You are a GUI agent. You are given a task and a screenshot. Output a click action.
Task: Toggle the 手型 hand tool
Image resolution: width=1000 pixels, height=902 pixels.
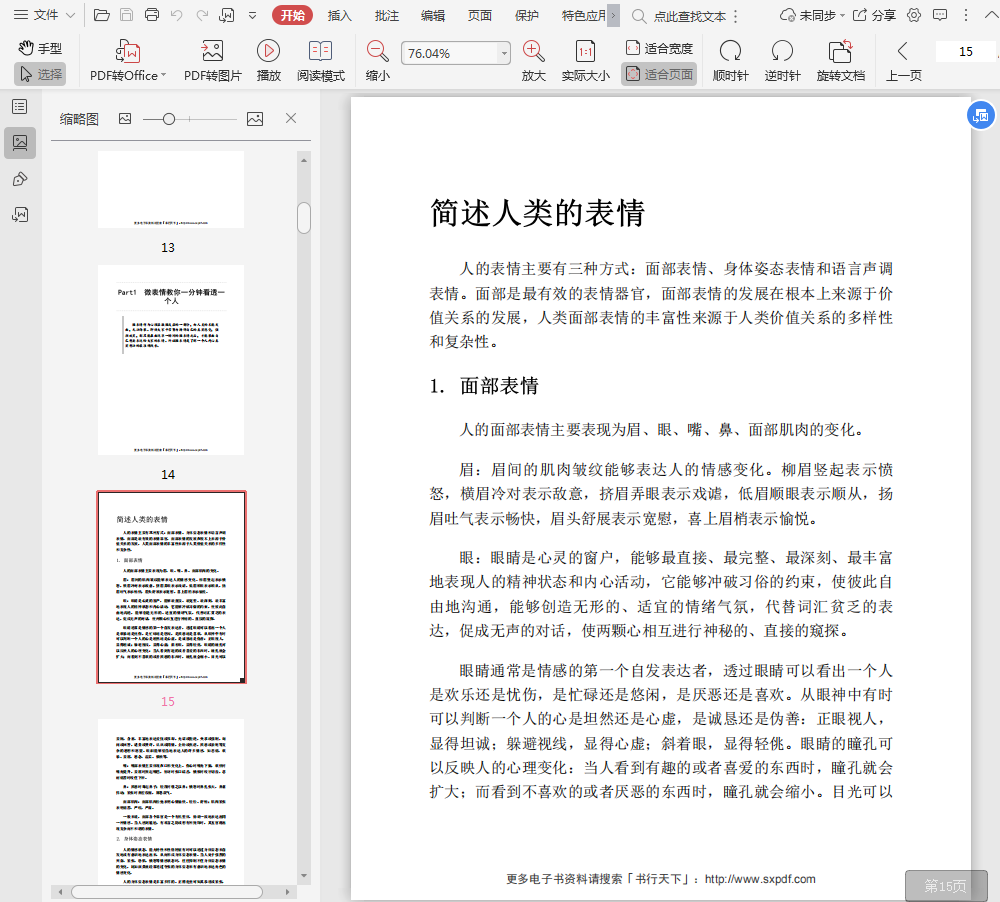click(40, 48)
